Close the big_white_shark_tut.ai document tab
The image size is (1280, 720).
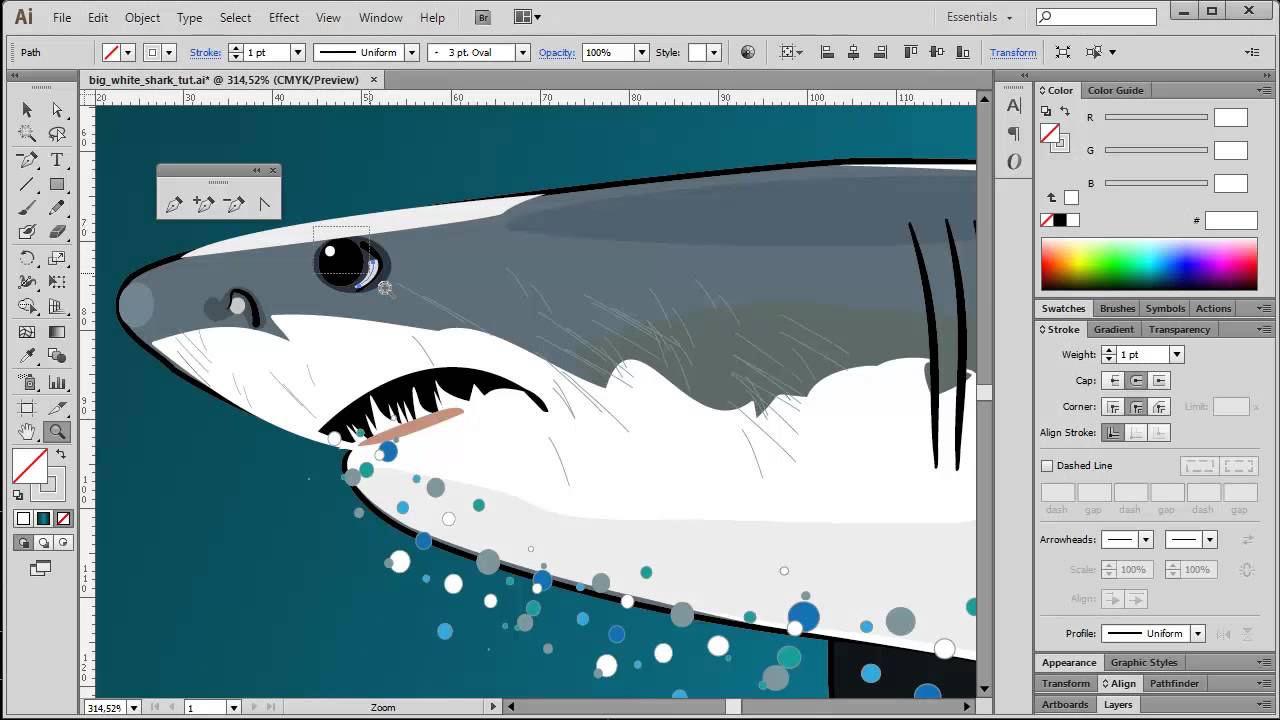(x=374, y=79)
